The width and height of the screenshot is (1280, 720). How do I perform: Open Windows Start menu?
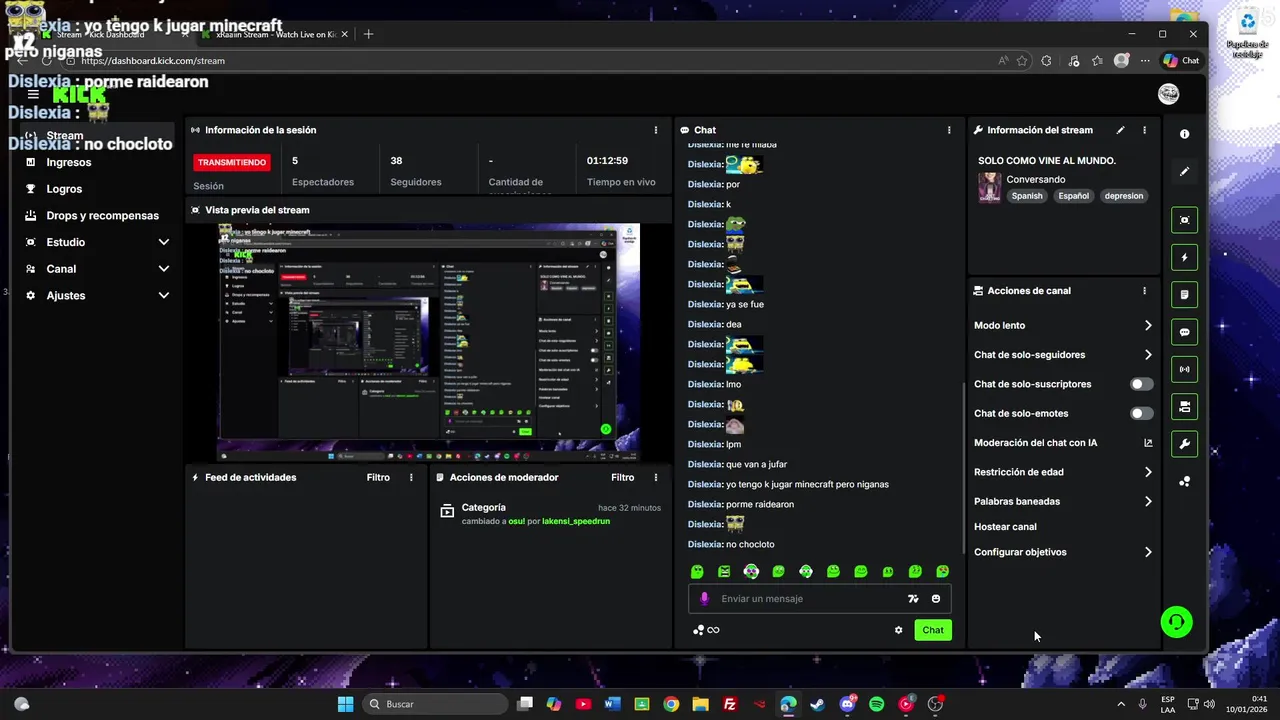pos(345,704)
